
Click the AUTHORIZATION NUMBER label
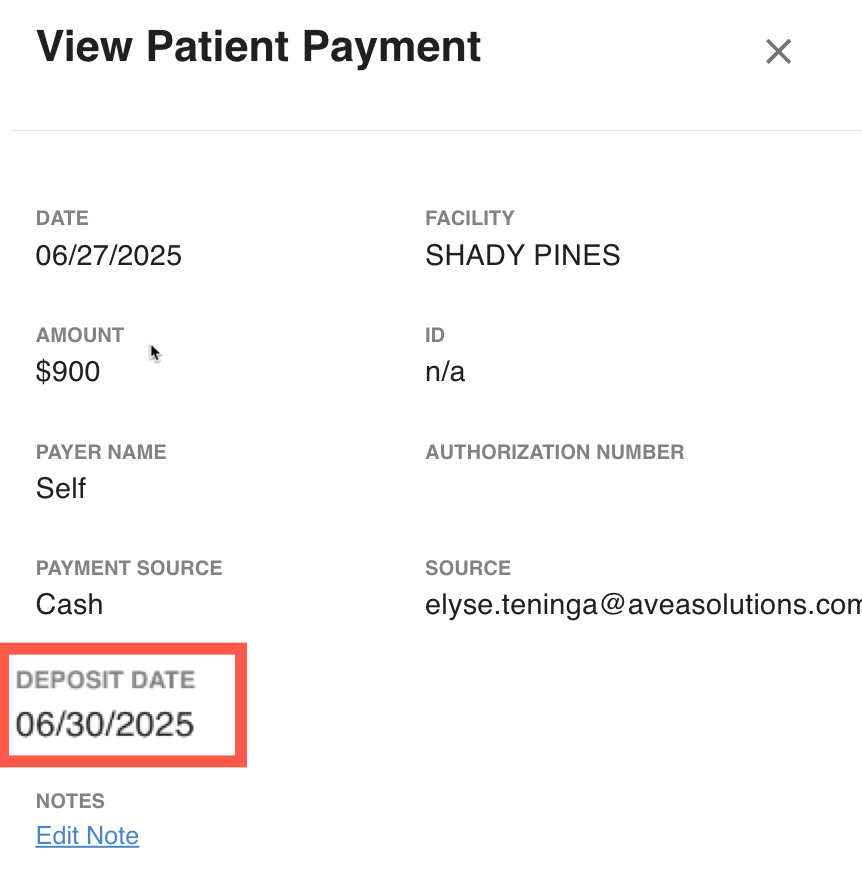(x=554, y=452)
